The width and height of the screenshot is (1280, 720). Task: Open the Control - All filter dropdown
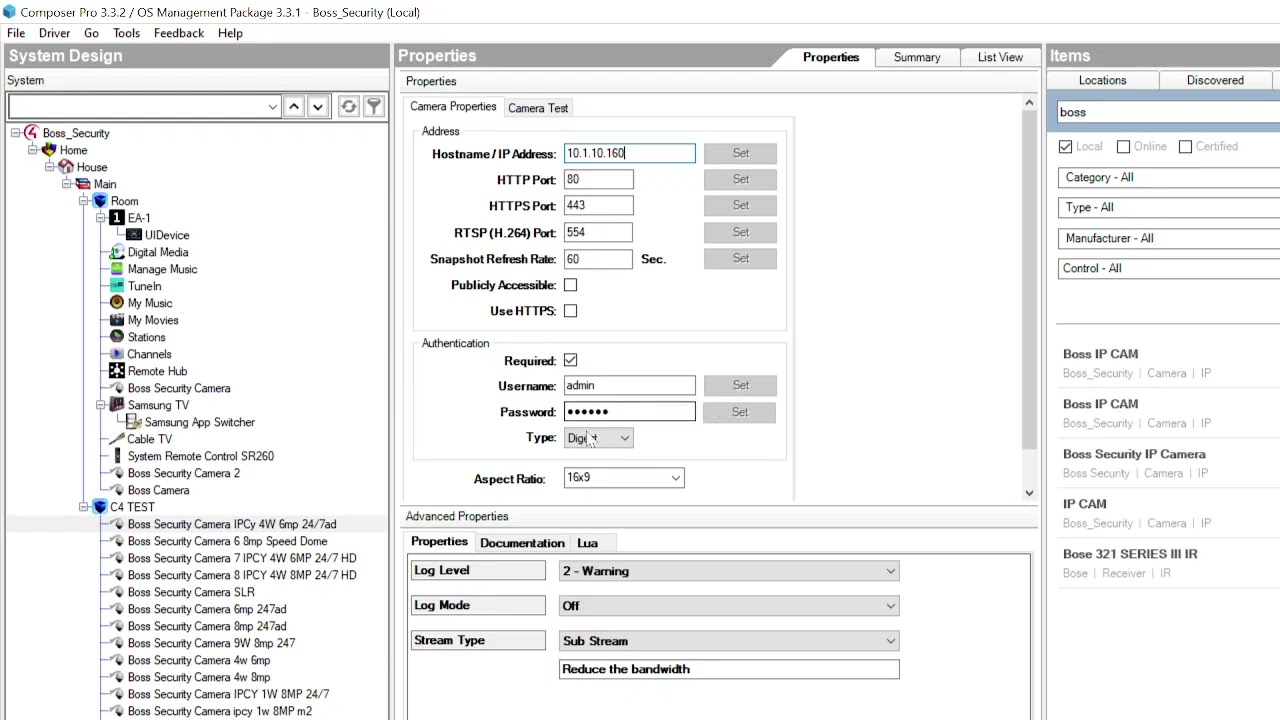tap(1169, 268)
